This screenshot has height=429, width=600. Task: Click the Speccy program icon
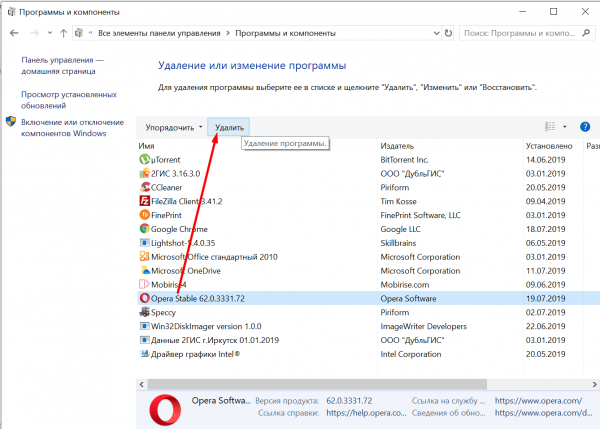point(144,312)
